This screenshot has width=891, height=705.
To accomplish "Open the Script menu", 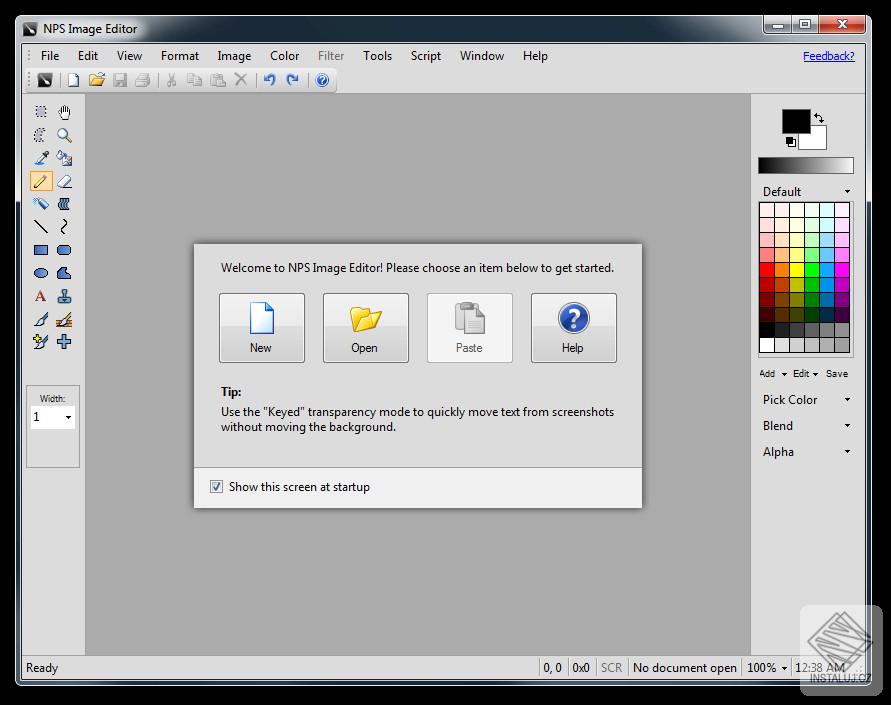I will [x=425, y=56].
